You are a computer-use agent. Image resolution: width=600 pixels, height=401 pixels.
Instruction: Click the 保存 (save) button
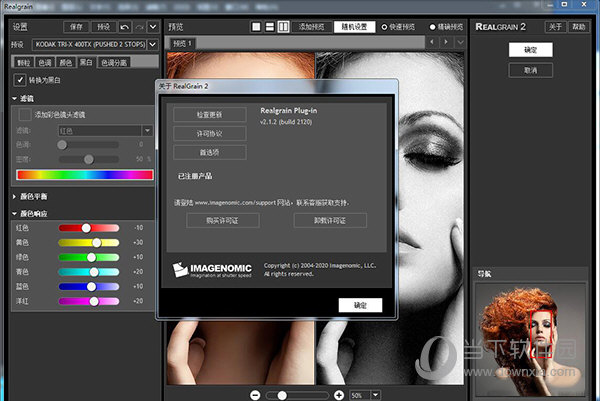coord(76,27)
